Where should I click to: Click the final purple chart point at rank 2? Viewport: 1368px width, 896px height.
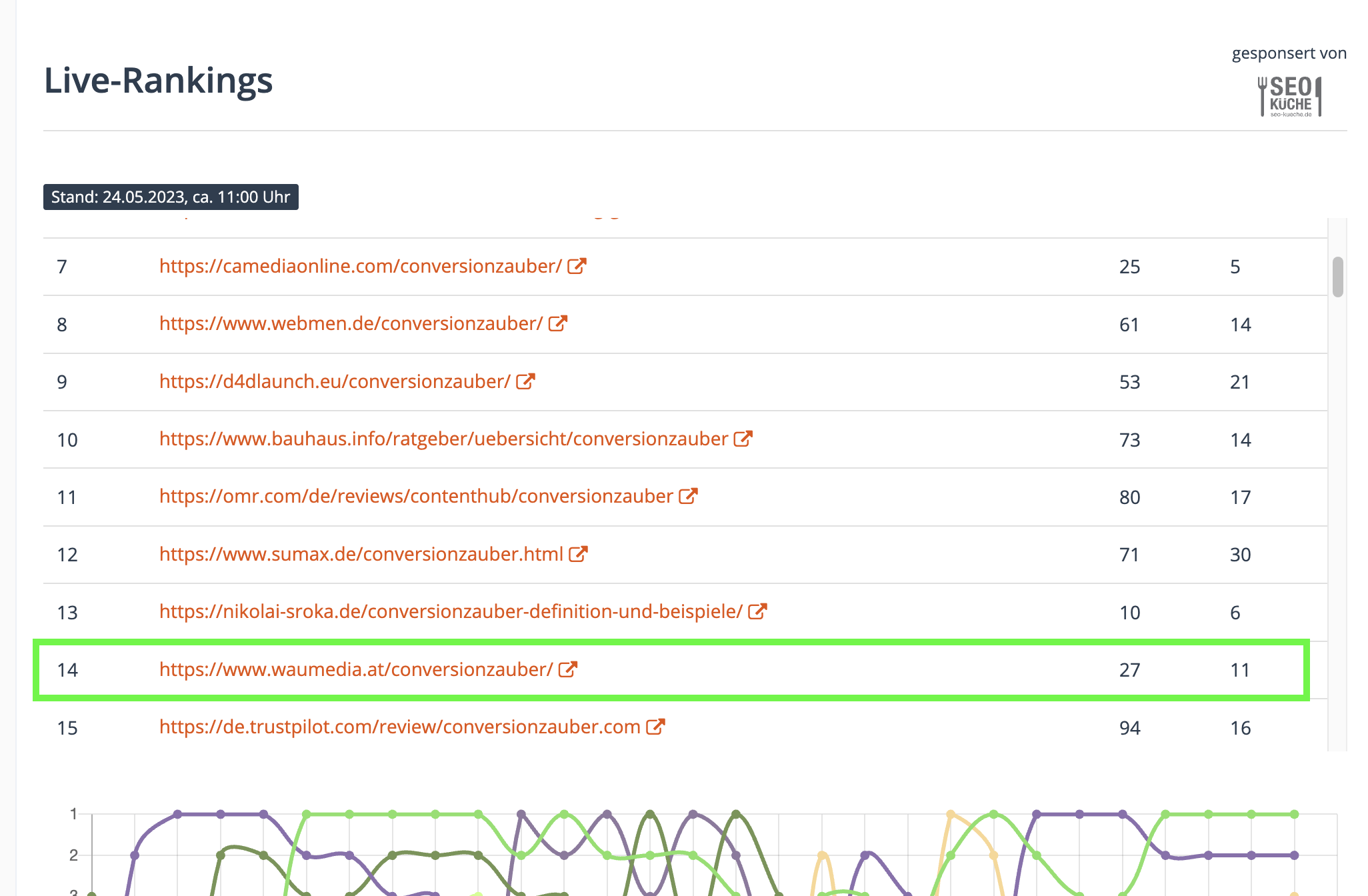(x=1295, y=855)
